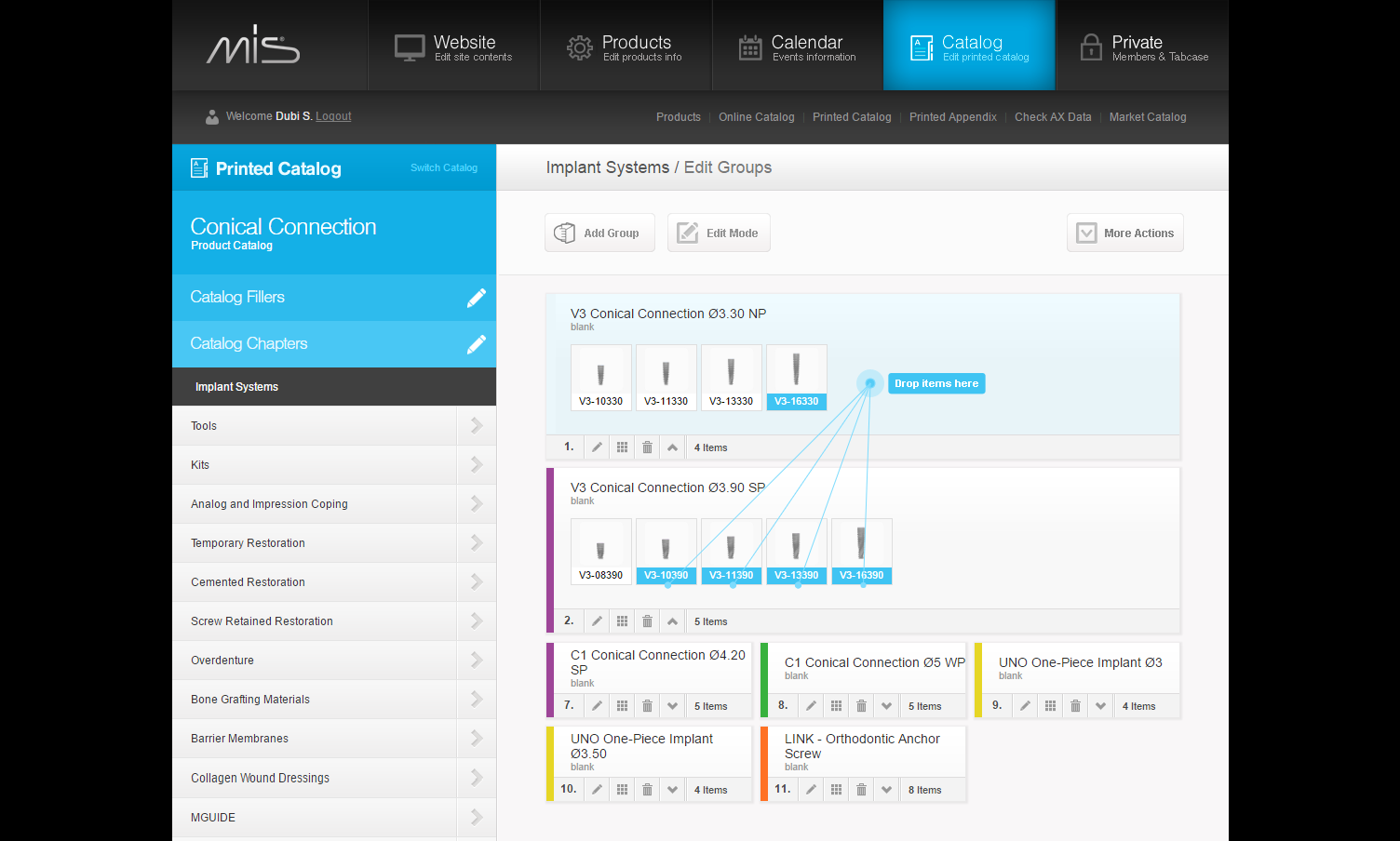The image size is (1400, 841).
Task: Open Catalog Fillers section
Action: point(334,298)
